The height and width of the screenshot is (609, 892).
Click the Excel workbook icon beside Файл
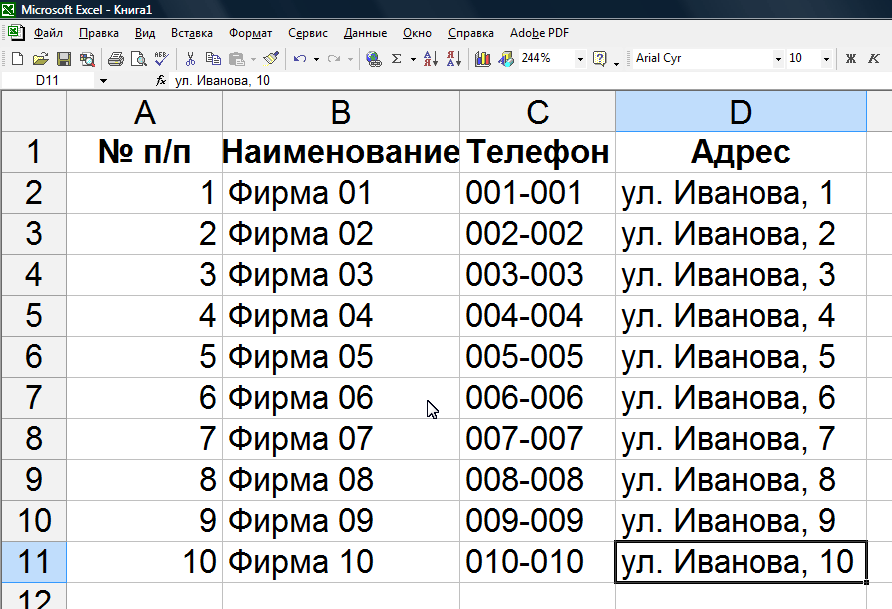tap(15, 32)
